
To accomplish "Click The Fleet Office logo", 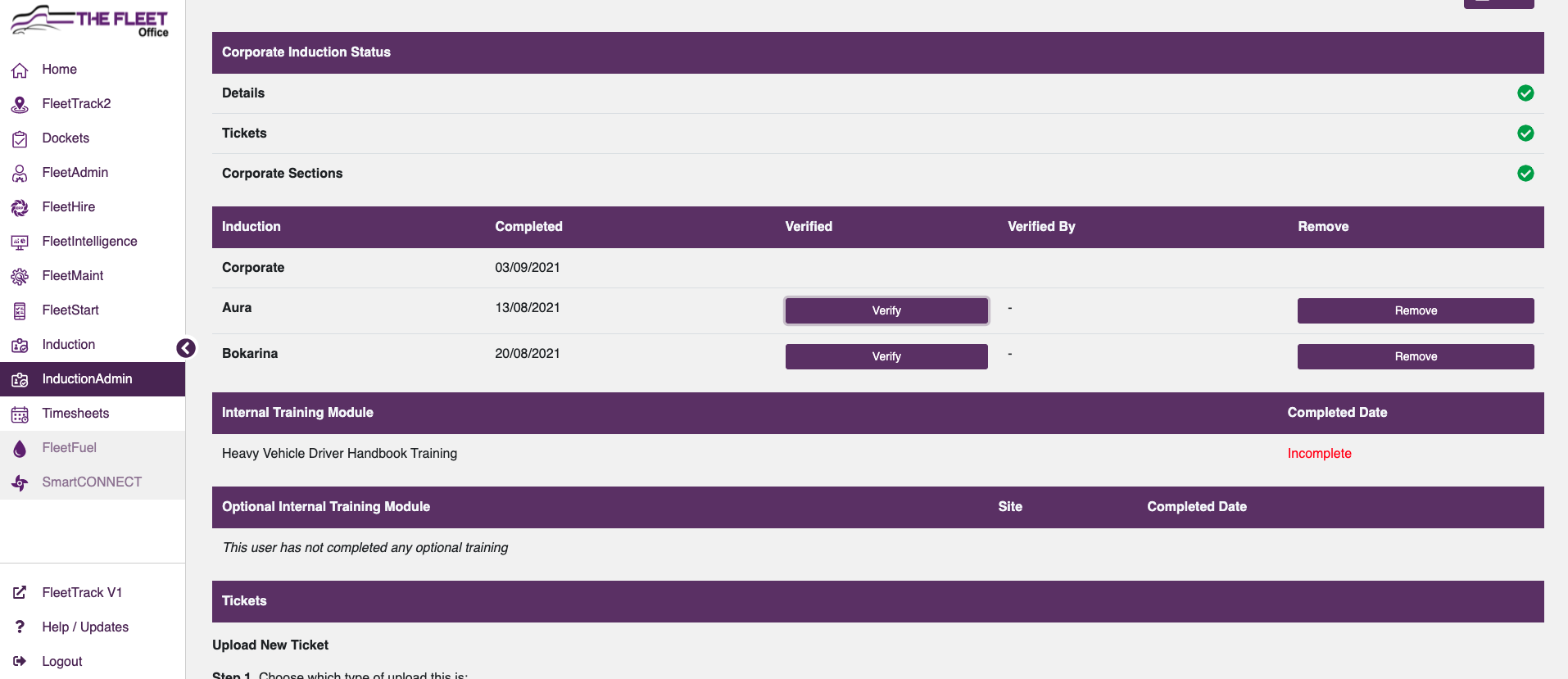I will click(x=89, y=20).
